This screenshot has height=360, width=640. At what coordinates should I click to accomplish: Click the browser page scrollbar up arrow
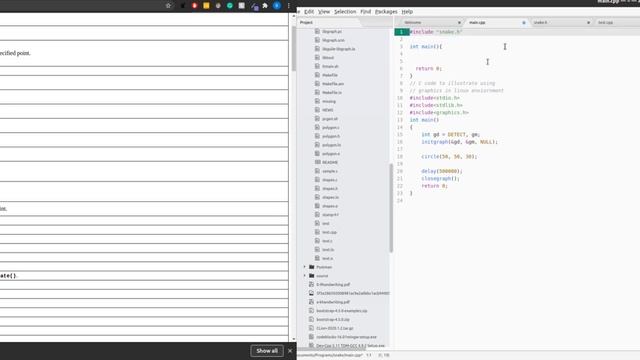pos(293,16)
